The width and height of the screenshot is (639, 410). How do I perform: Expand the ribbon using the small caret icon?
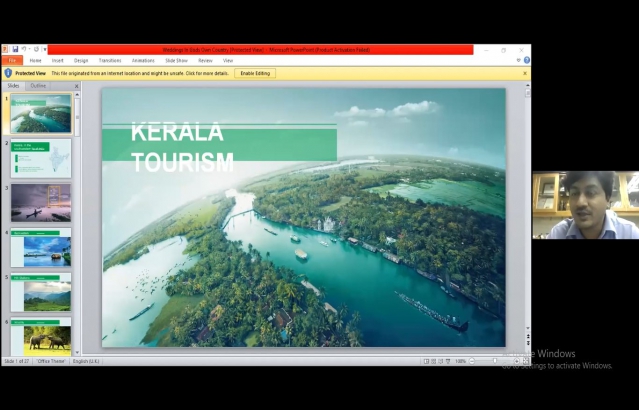pos(518,60)
